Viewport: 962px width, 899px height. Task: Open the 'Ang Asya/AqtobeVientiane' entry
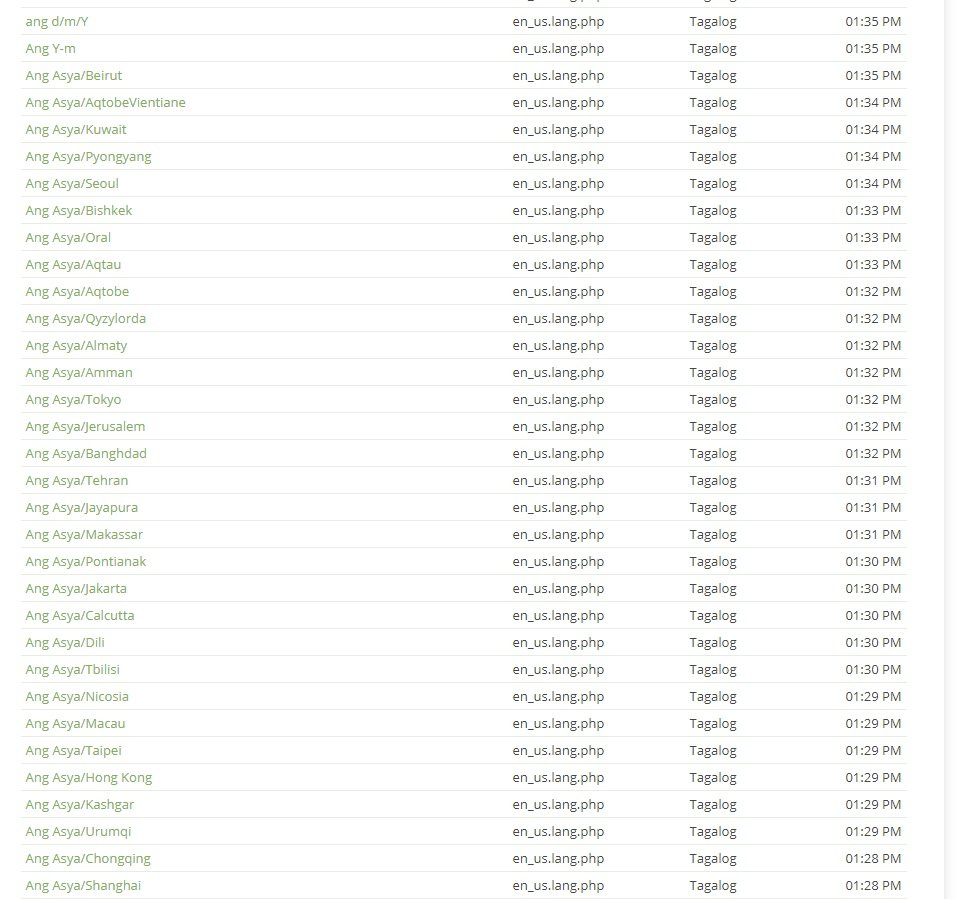106,102
